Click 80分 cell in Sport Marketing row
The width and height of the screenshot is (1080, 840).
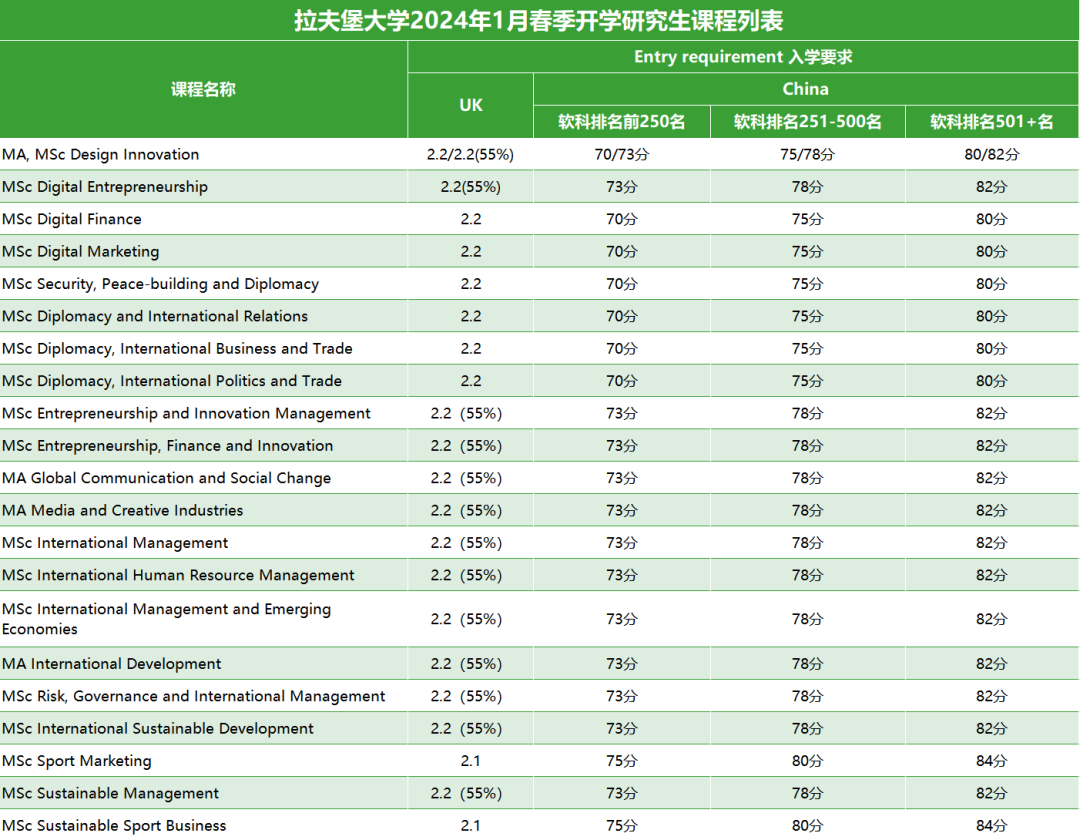(x=807, y=761)
